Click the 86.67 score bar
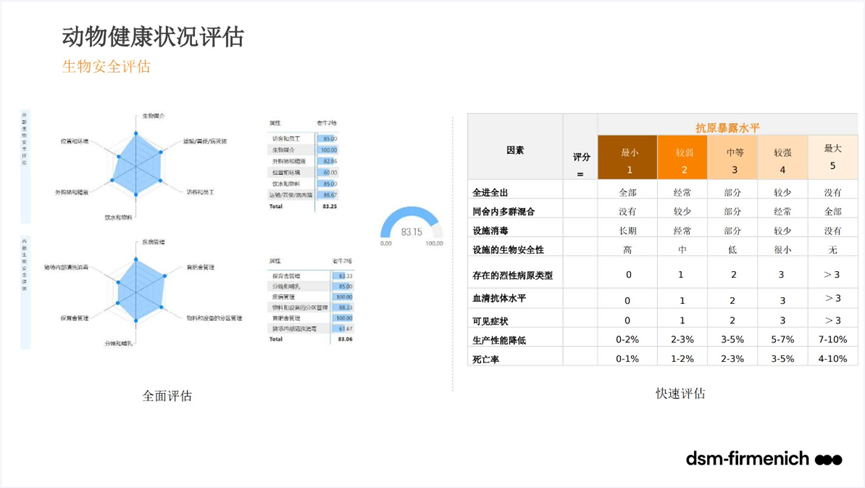 [x=327, y=195]
